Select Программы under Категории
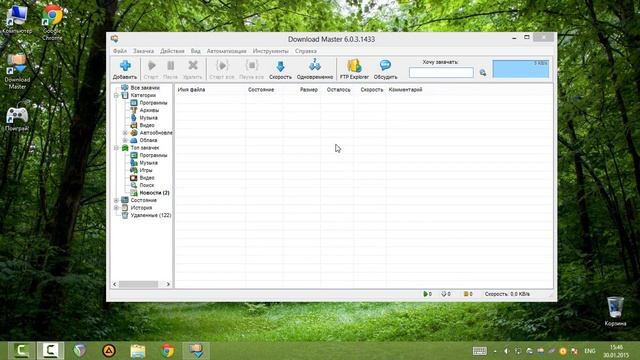 point(153,103)
